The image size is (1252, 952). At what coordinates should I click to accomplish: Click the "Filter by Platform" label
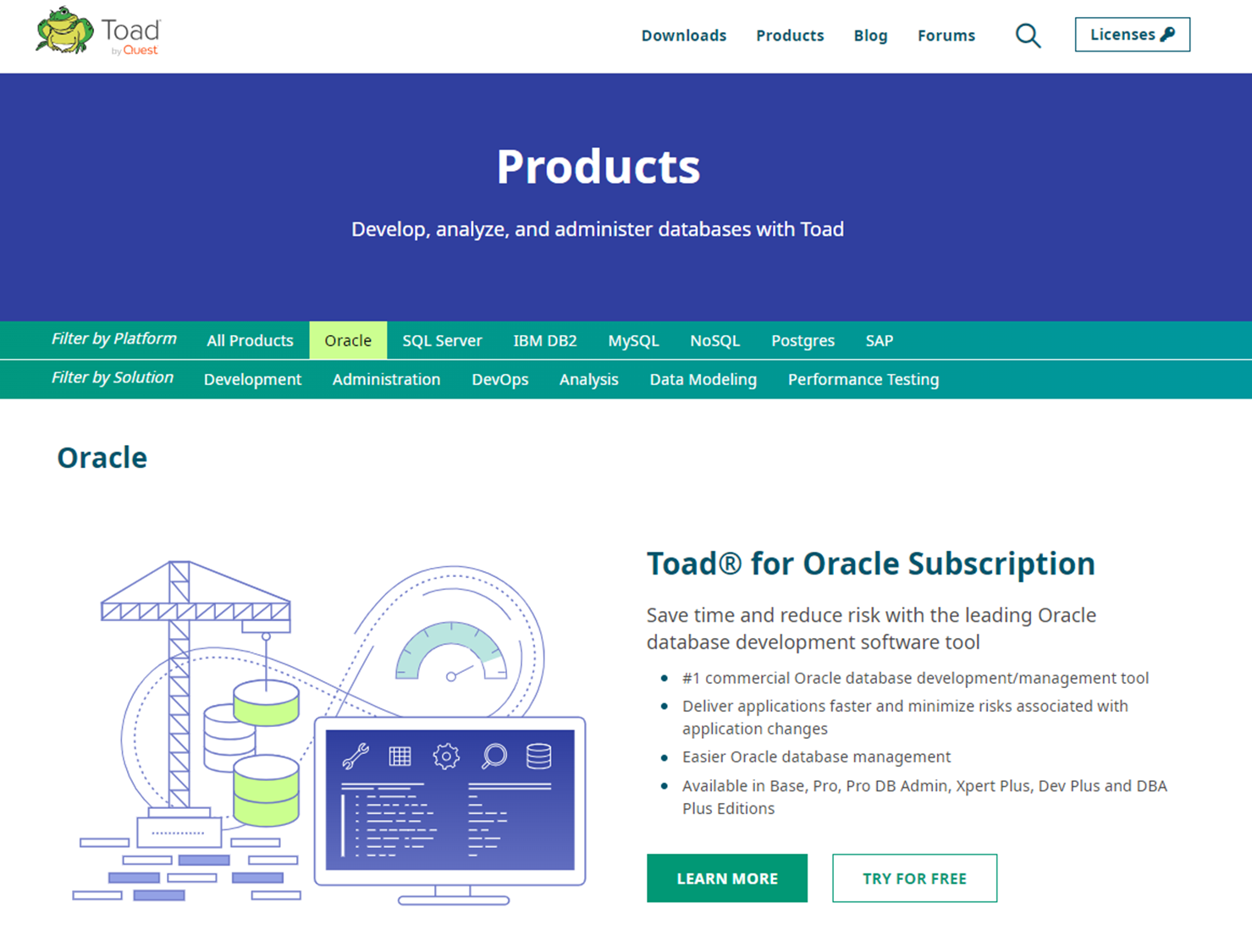tap(113, 338)
